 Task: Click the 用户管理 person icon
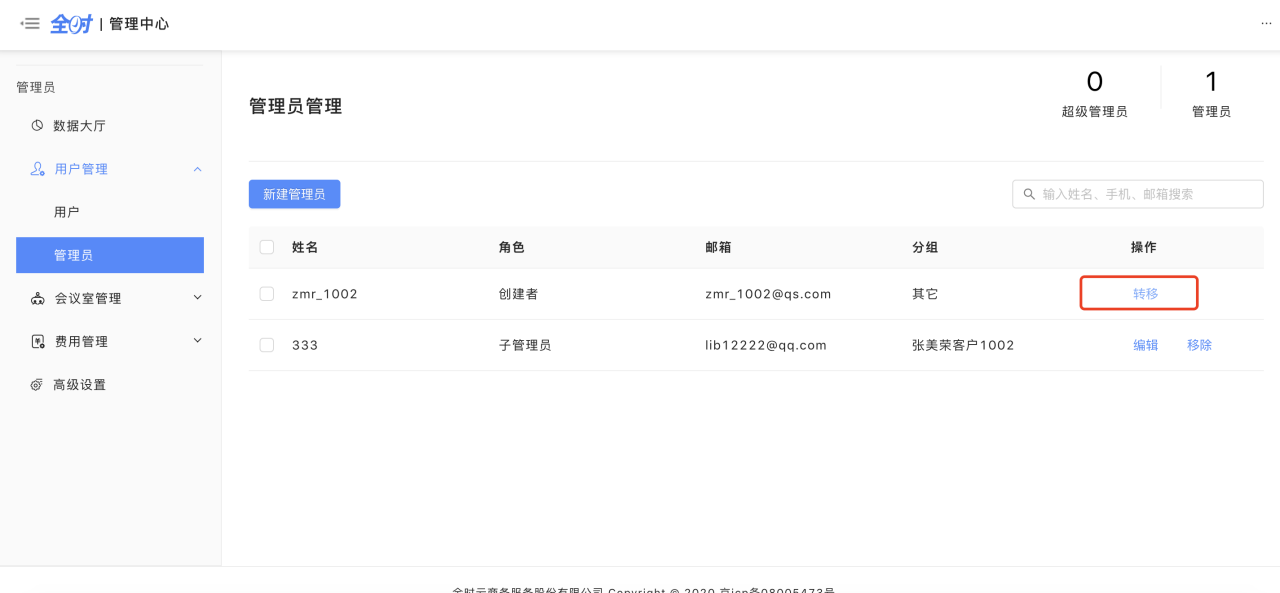pyautogui.click(x=38, y=169)
